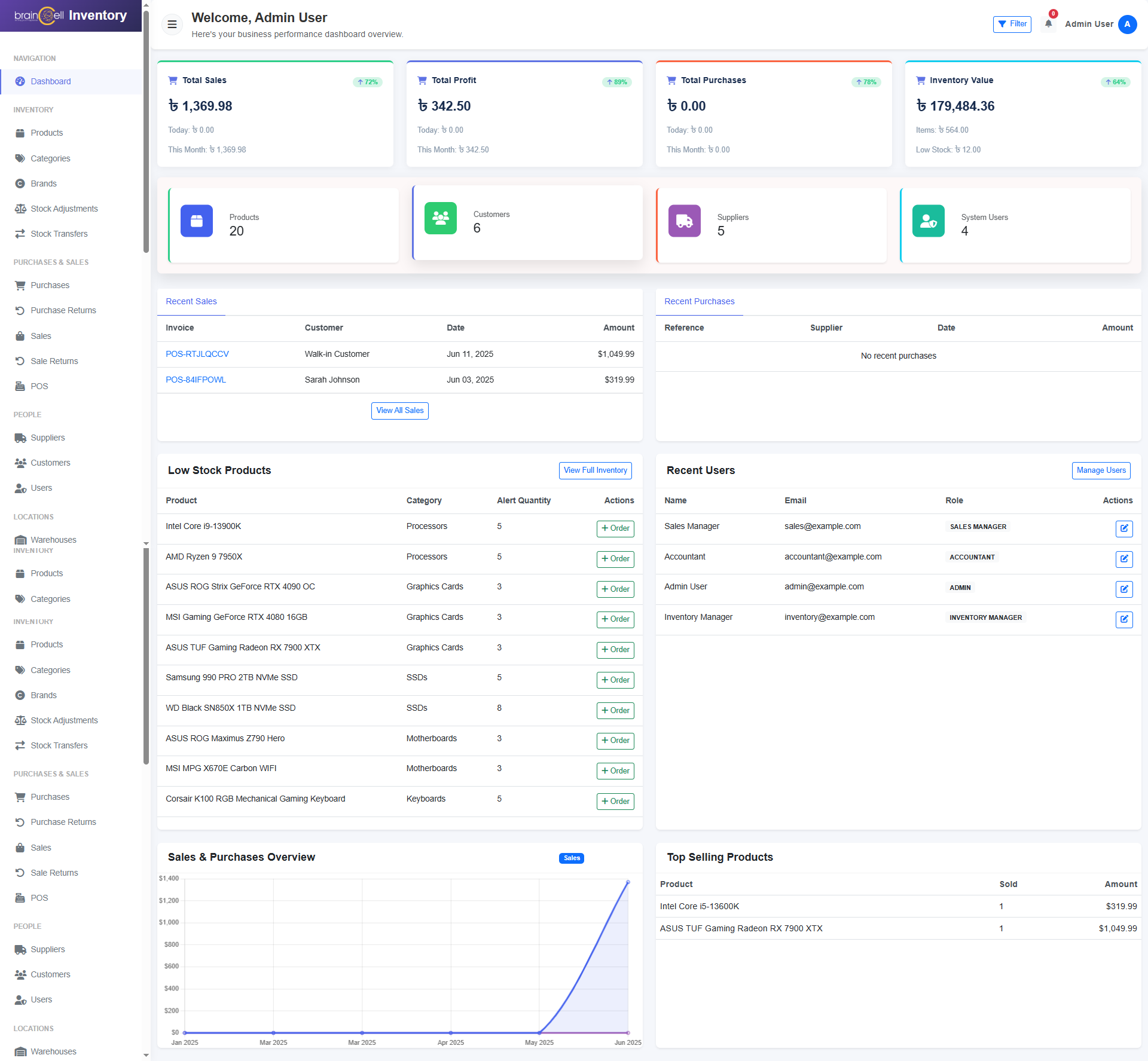Open Dashboard in the sidebar navigation

tap(51, 81)
